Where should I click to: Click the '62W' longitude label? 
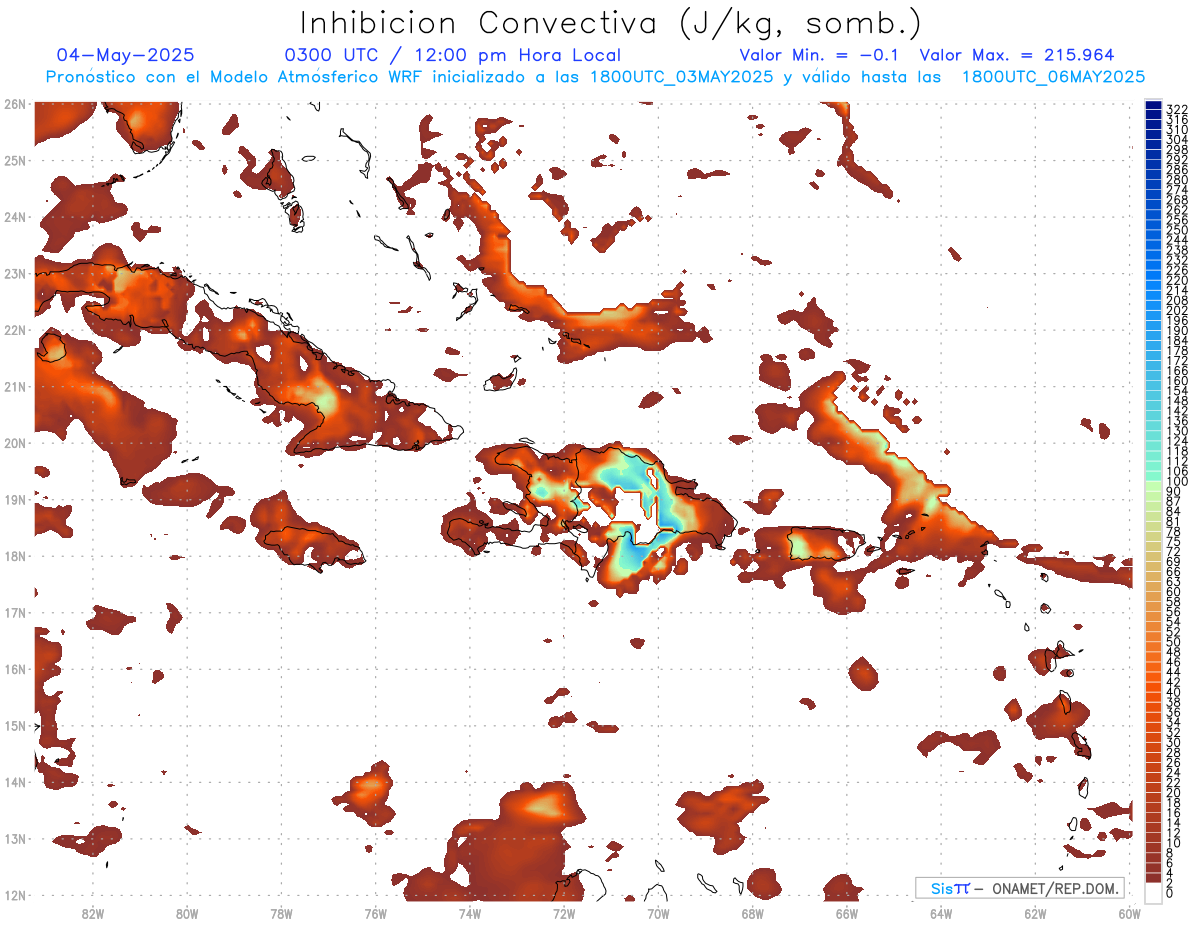coord(1036,913)
